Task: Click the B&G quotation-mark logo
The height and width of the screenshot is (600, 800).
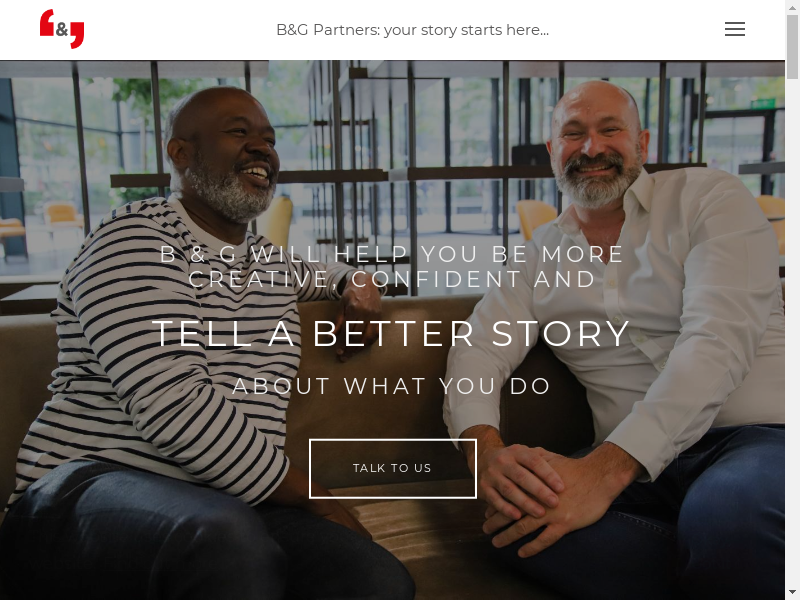Action: tap(62, 29)
